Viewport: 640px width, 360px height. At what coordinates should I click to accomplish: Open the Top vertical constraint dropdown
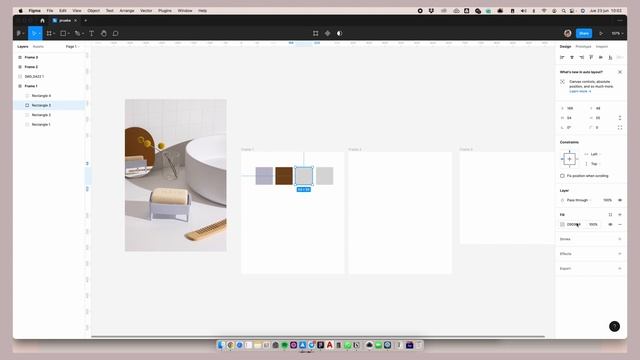596,164
